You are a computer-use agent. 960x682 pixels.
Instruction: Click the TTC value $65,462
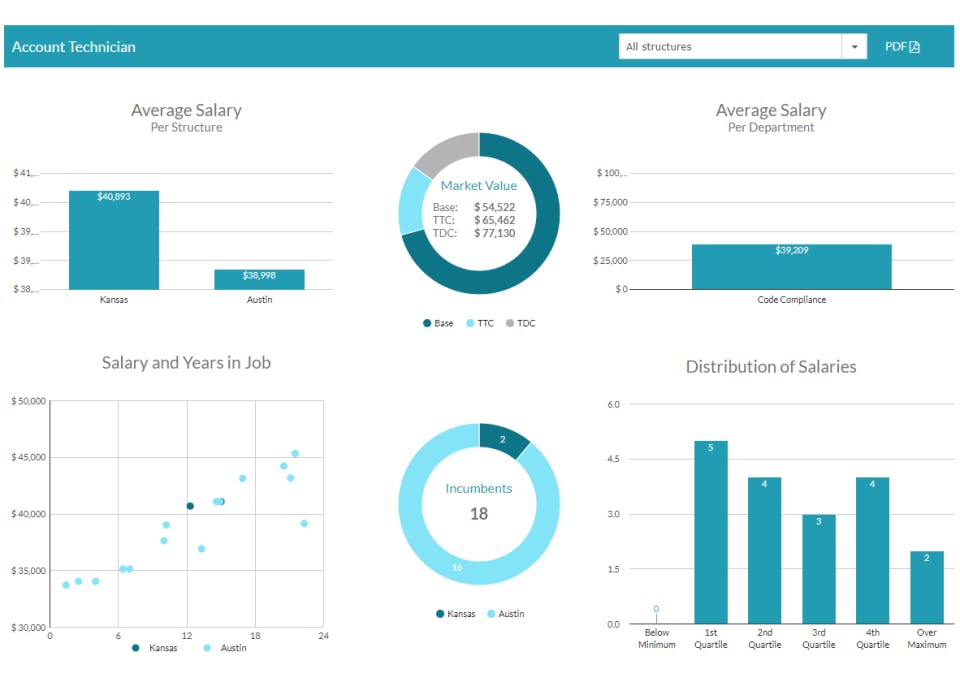coord(495,220)
